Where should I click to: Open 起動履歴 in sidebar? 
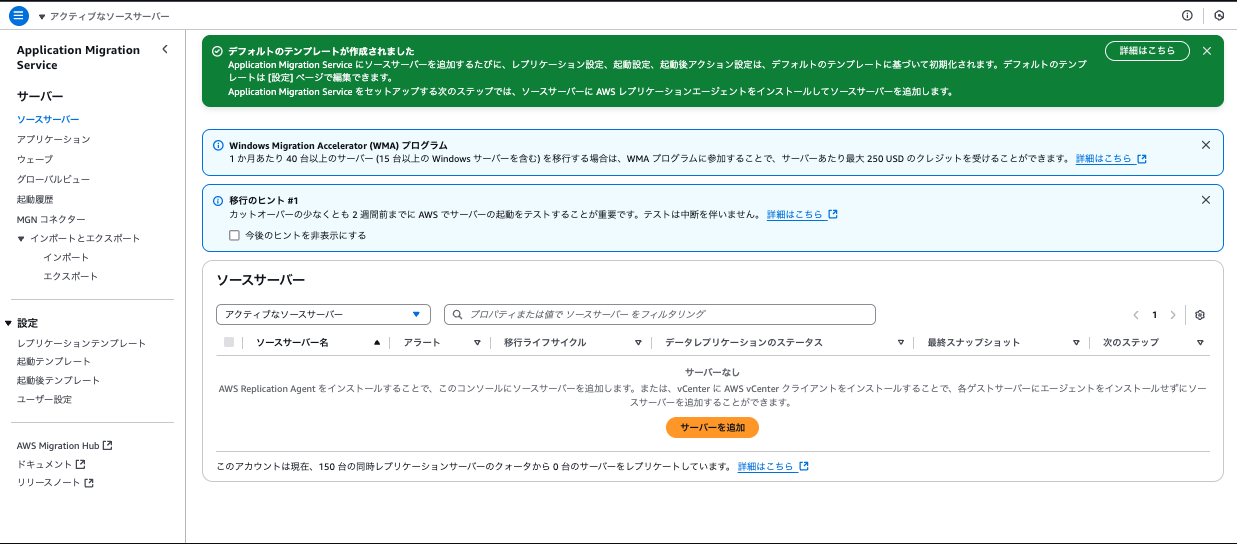click(35, 200)
